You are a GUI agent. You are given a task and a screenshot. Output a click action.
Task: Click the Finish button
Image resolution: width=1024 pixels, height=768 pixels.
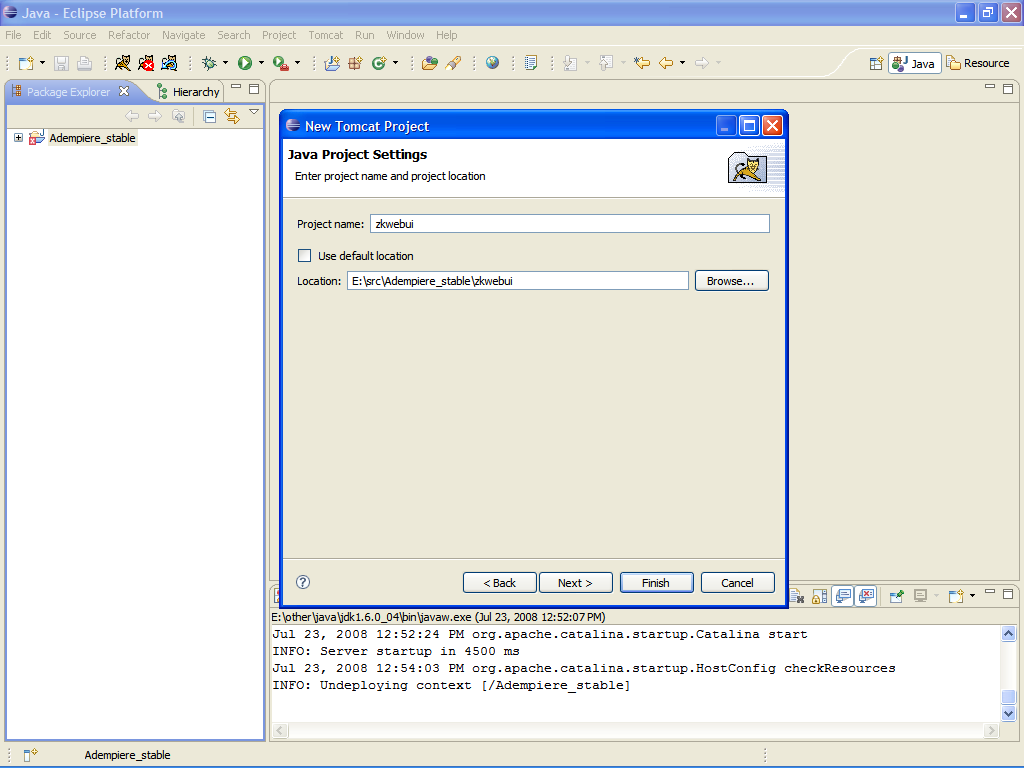pos(656,583)
